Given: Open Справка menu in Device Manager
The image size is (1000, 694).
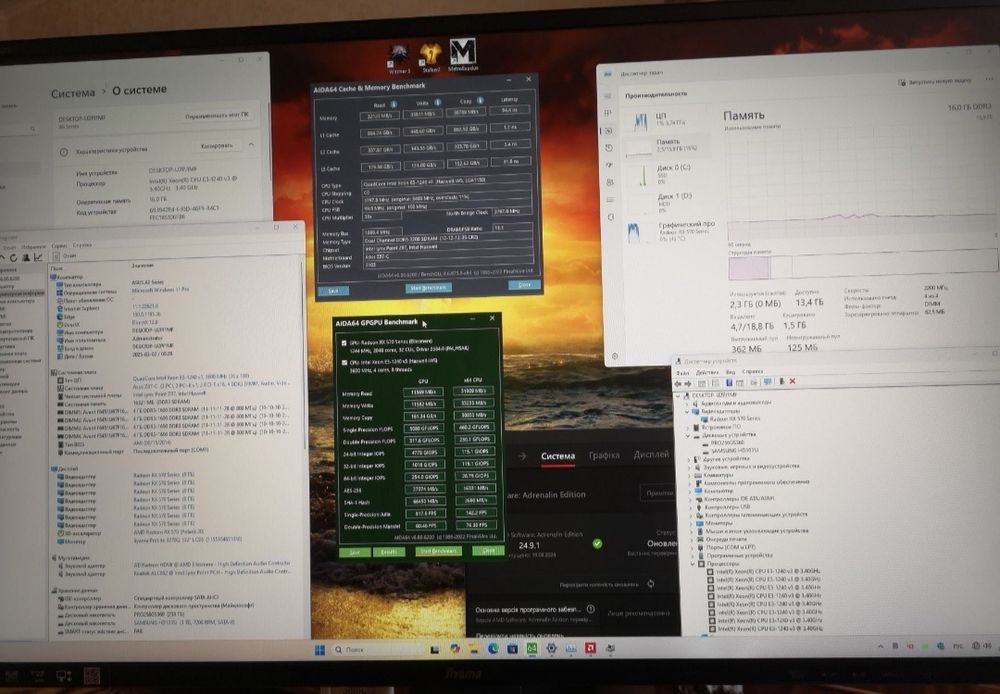Looking at the screenshot, I should (x=753, y=371).
